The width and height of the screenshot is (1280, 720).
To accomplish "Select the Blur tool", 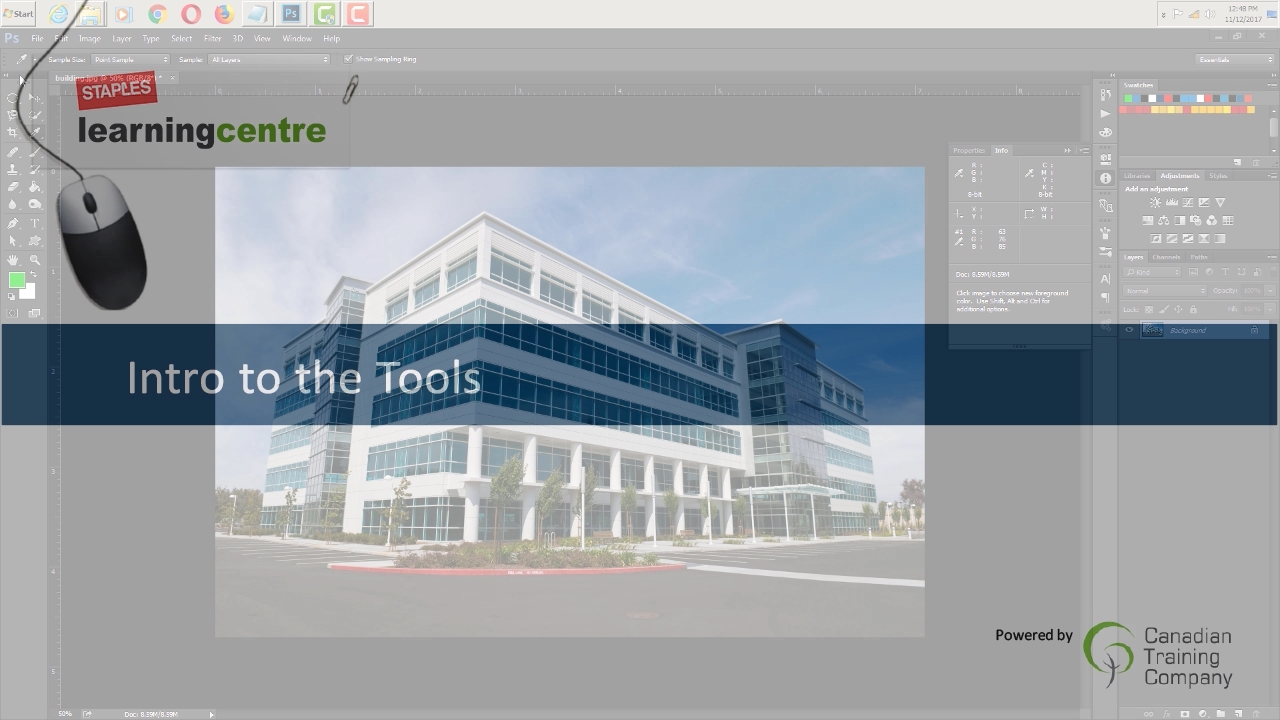I will click(x=13, y=204).
